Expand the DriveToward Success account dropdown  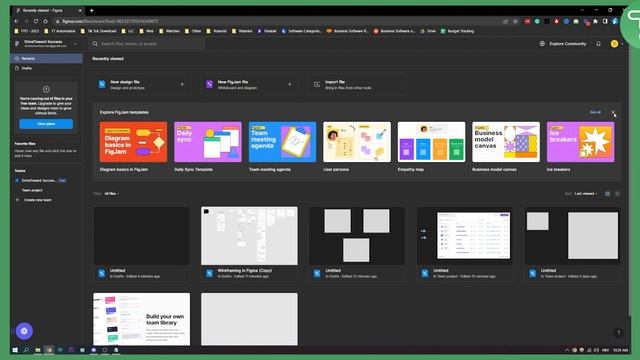pos(75,44)
